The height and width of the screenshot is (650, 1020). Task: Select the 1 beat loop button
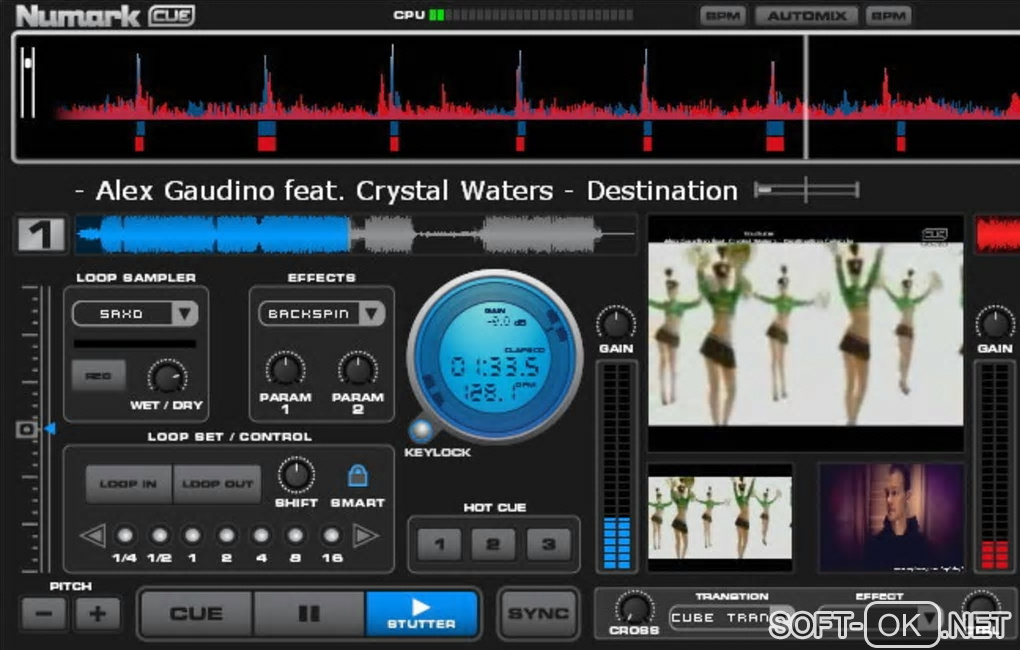pos(192,535)
